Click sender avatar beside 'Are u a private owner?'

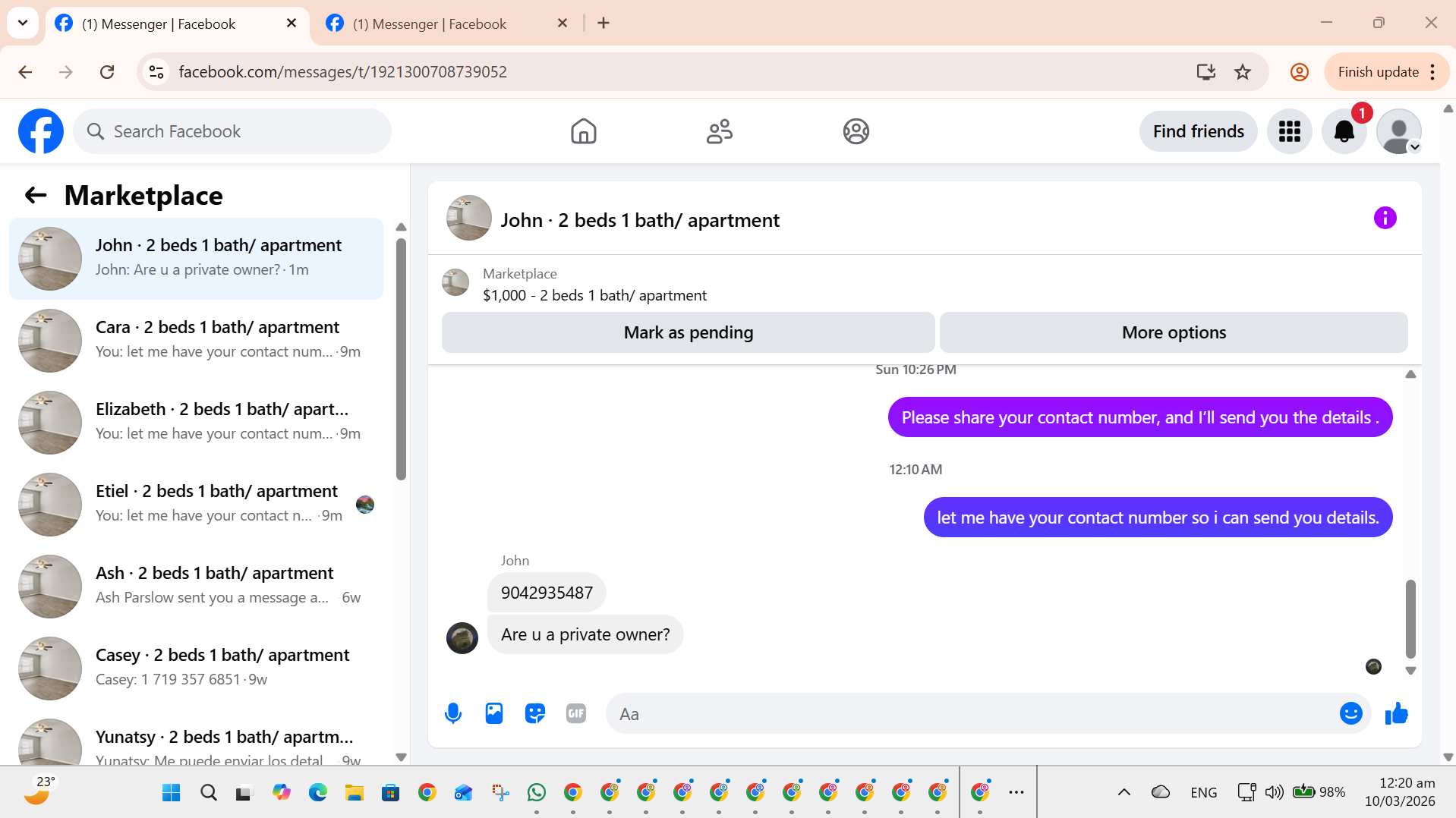(462, 638)
